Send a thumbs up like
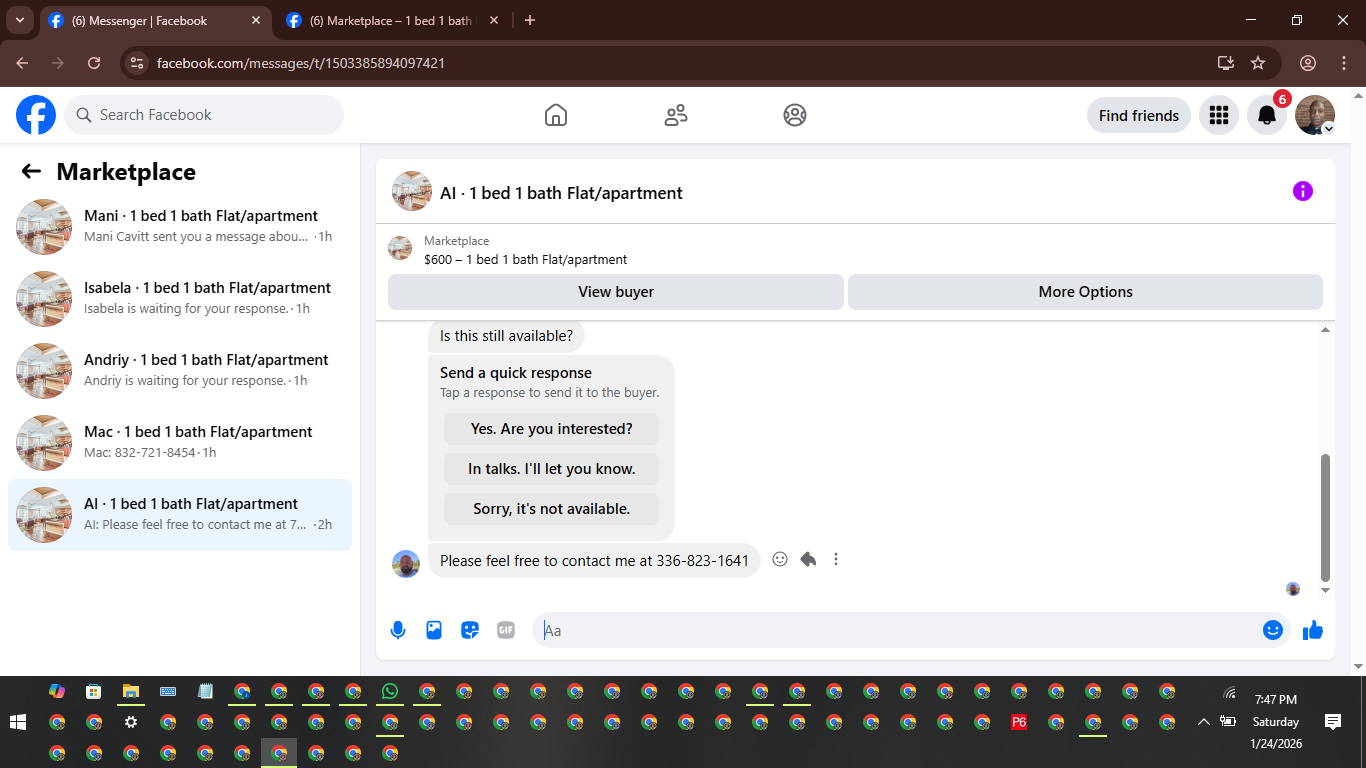The height and width of the screenshot is (768, 1366). click(x=1313, y=630)
